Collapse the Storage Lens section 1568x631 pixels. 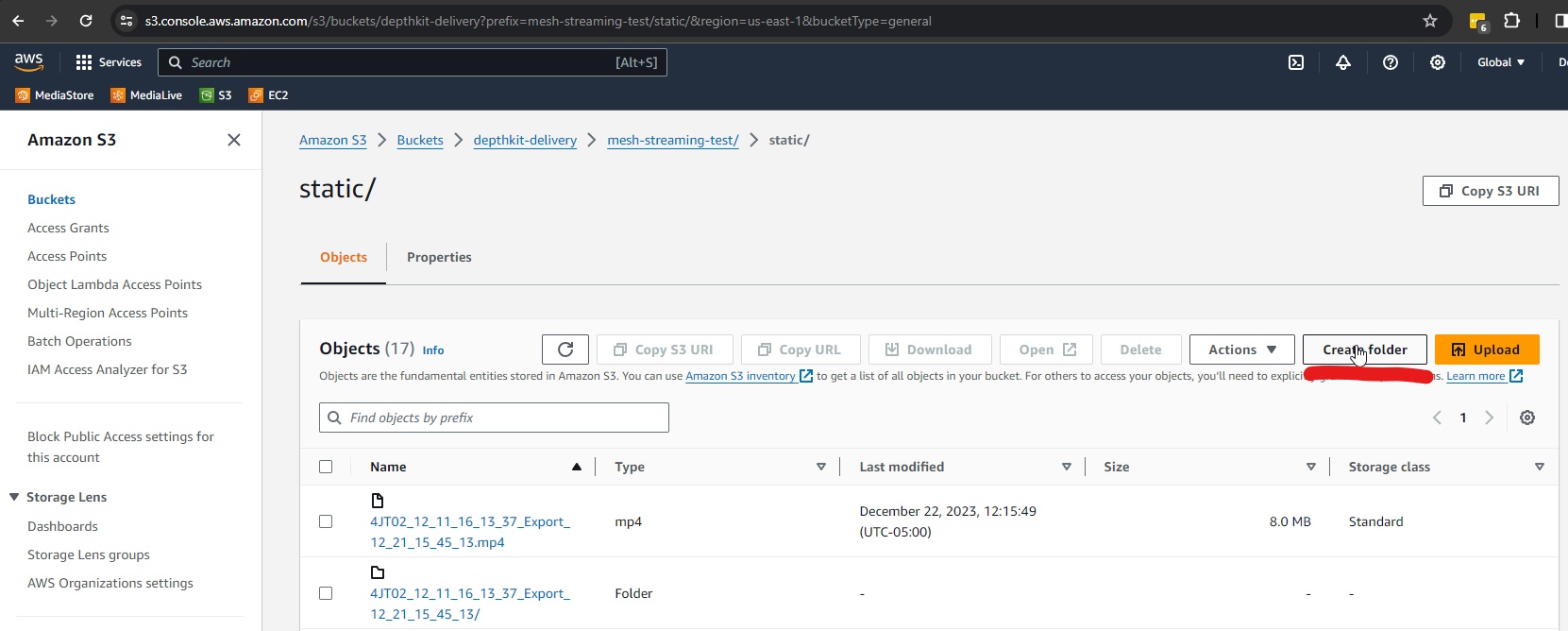click(14, 497)
